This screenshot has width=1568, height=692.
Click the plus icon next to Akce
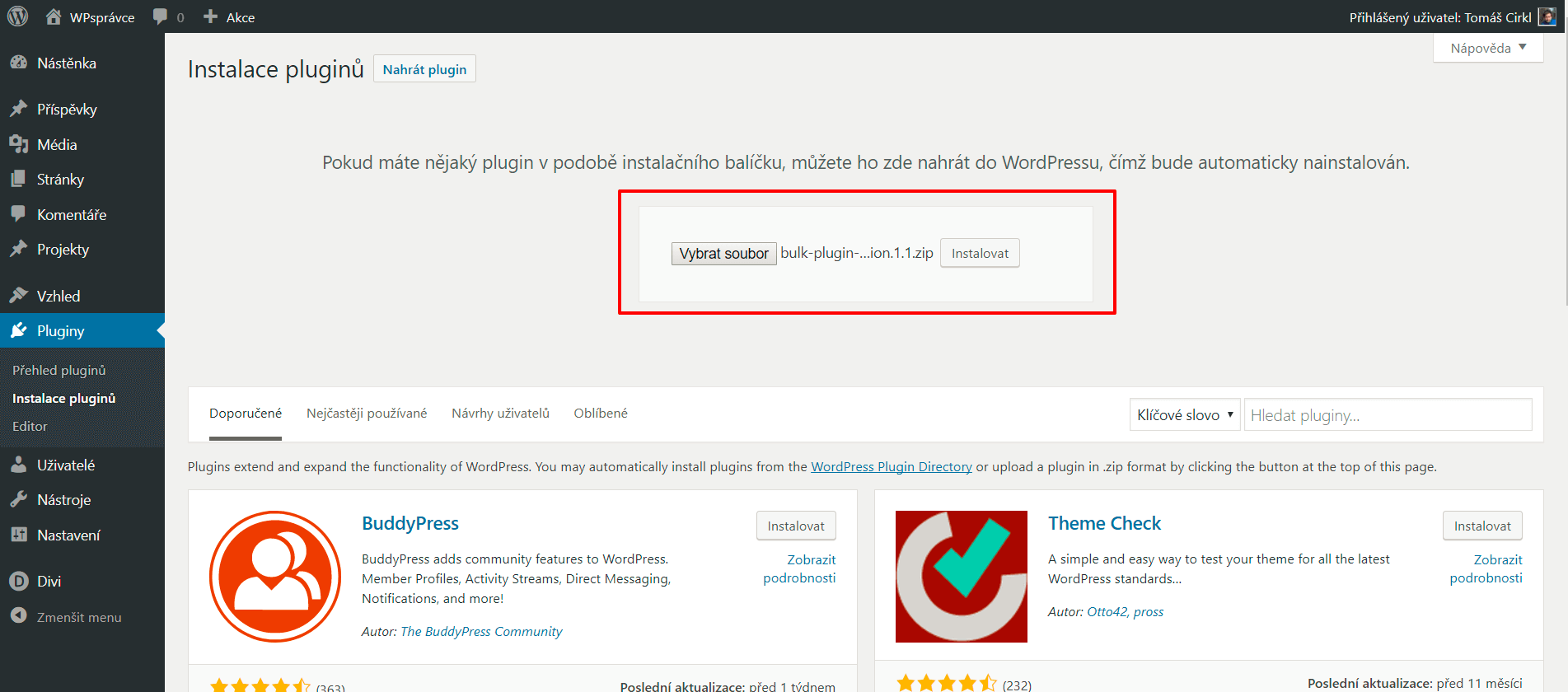tap(210, 16)
